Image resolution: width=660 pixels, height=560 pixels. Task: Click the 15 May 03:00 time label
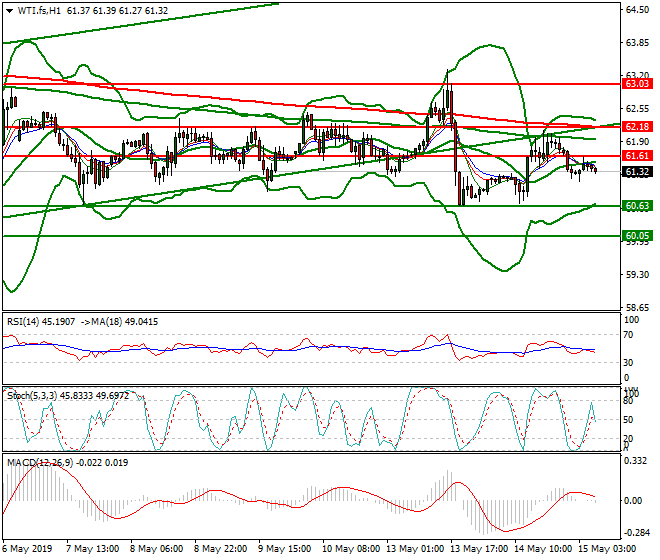607,549
